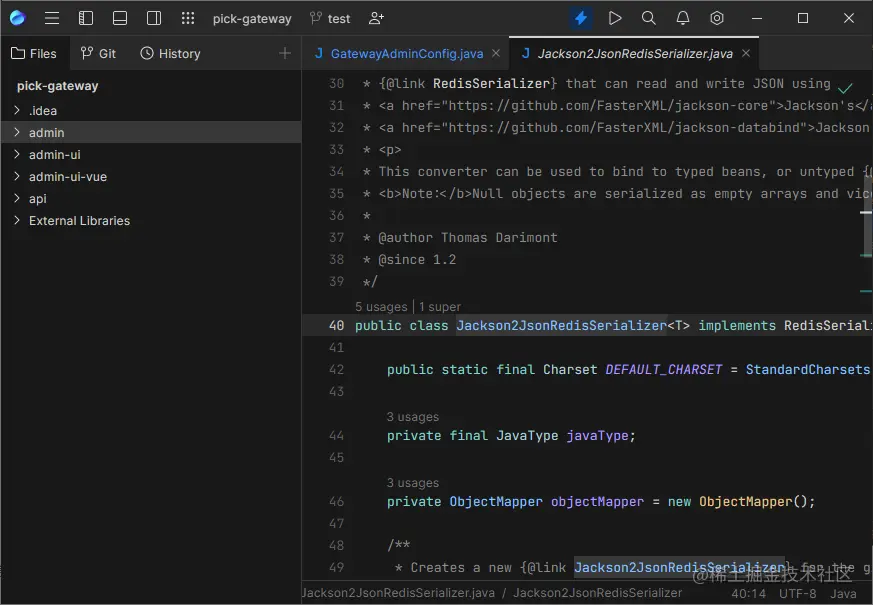The image size is (873, 605).
Task: Select the Jackson2JsonRedisSerializer.java tab
Action: click(635, 53)
